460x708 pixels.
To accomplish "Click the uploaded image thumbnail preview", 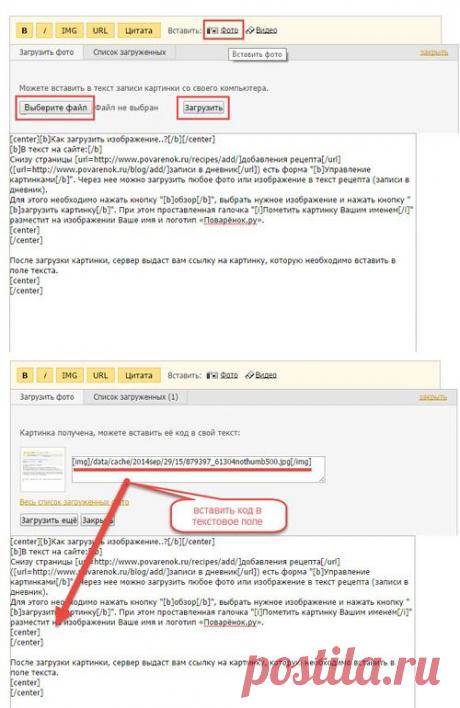I will [43, 469].
